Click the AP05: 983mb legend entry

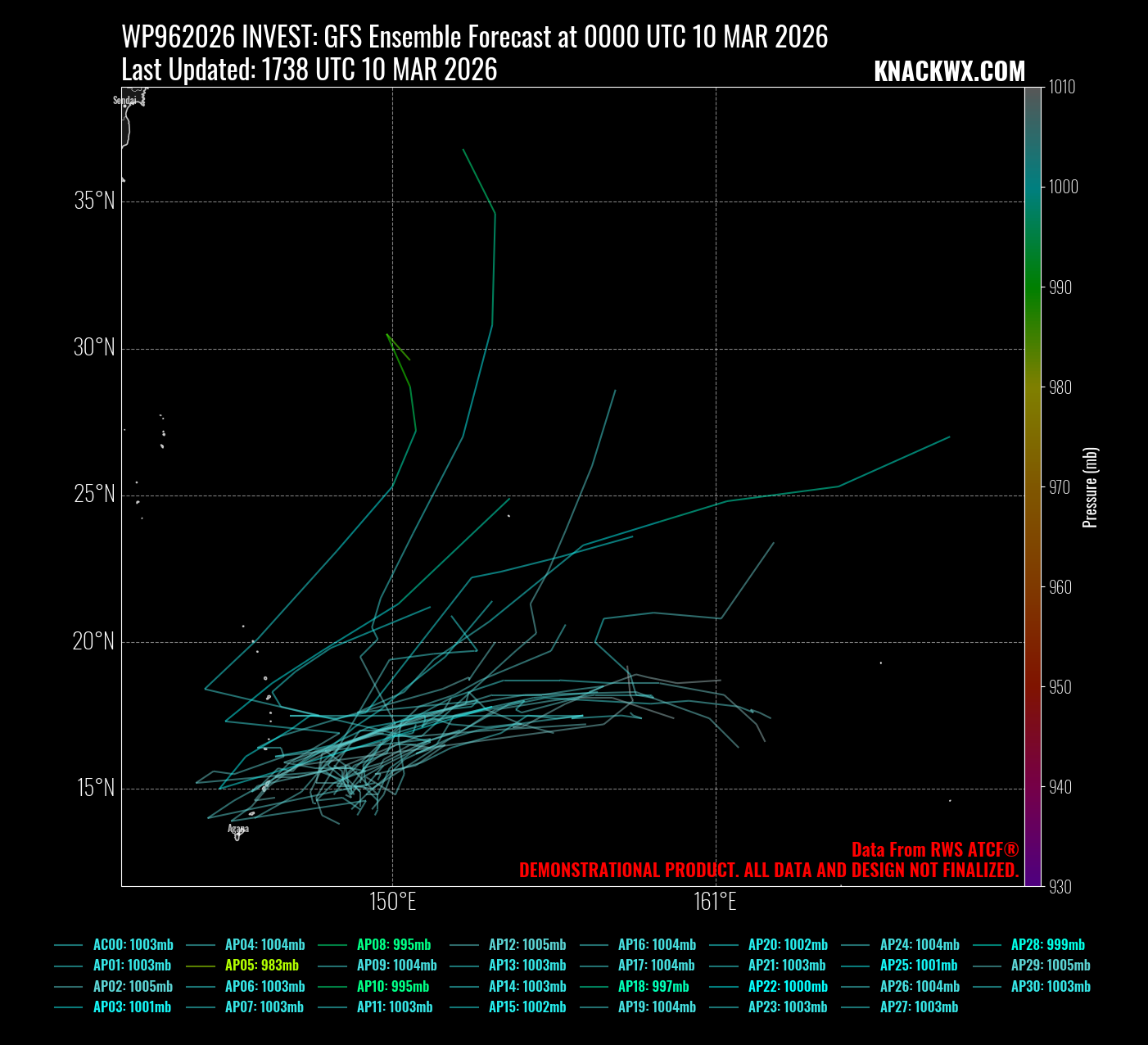click(261, 966)
